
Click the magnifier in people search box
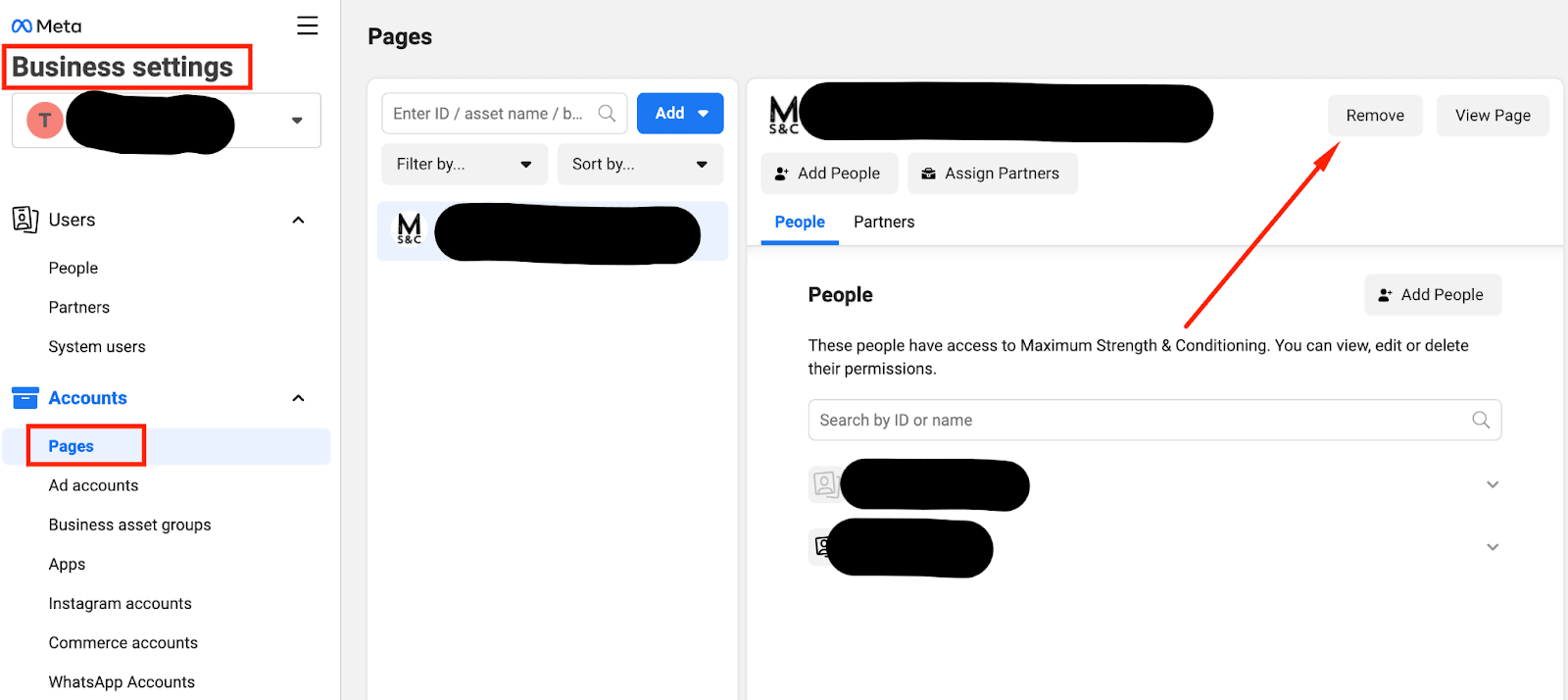pyautogui.click(x=1480, y=420)
